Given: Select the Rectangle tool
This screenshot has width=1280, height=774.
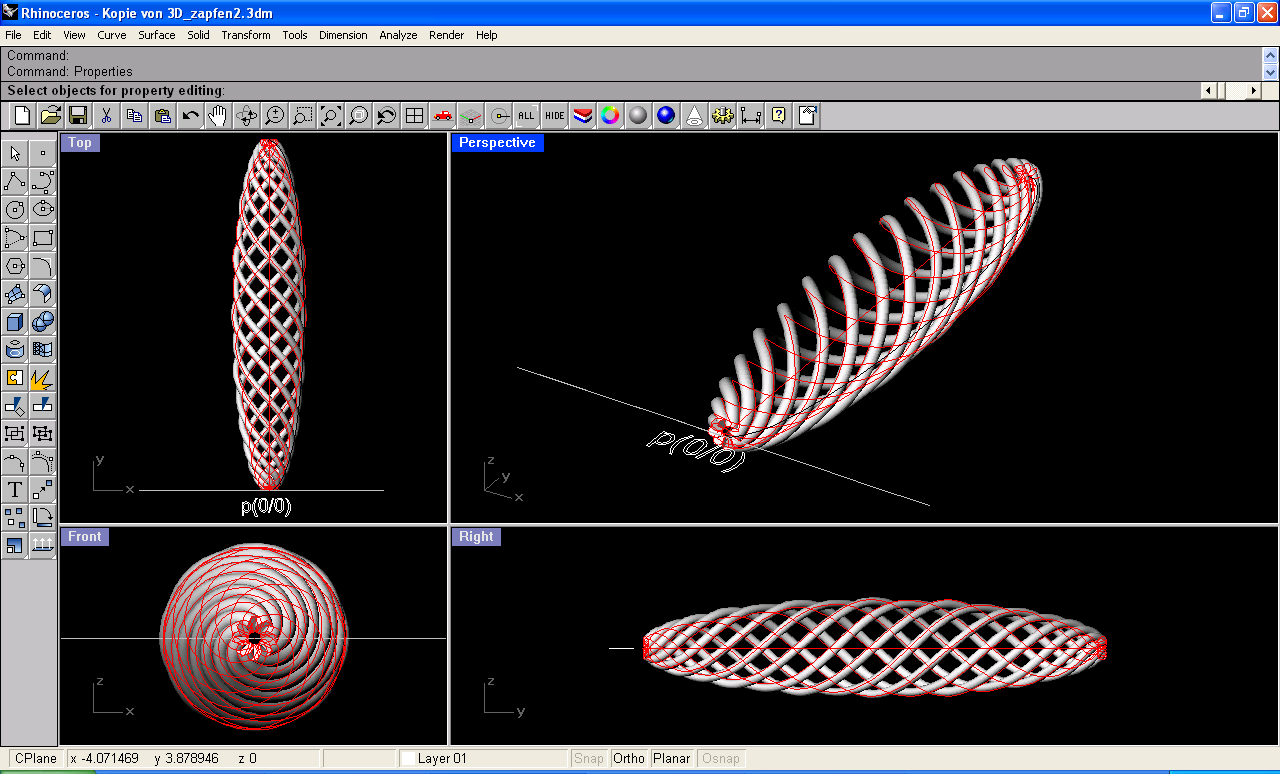Looking at the screenshot, I should (x=43, y=237).
